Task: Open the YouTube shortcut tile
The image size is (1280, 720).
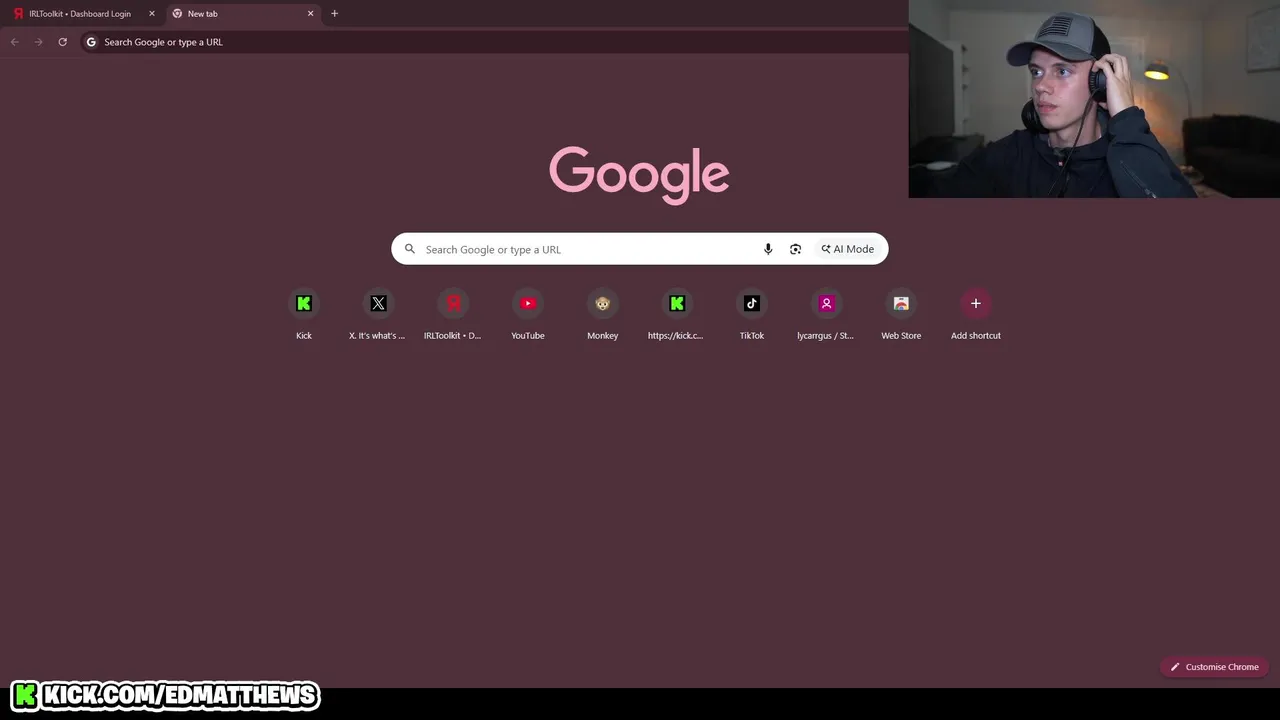Action: (528, 315)
